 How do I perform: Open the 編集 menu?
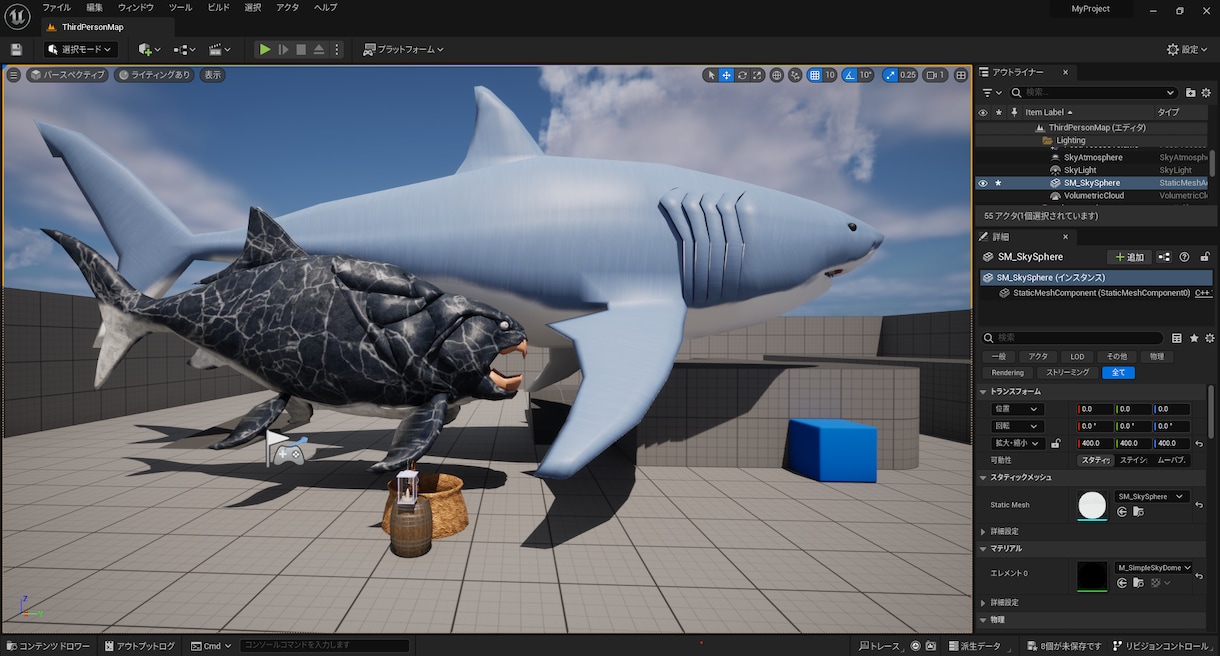tap(94, 7)
